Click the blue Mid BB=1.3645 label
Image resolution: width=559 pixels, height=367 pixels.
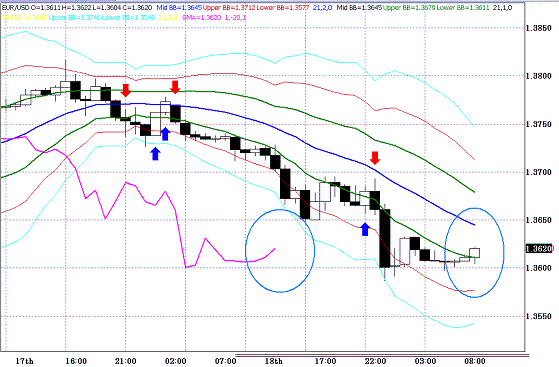179,7
